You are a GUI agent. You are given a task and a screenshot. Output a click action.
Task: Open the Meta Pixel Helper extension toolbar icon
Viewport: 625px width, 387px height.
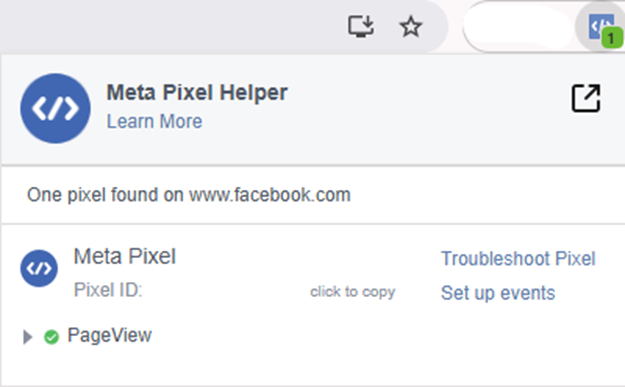tap(601, 26)
